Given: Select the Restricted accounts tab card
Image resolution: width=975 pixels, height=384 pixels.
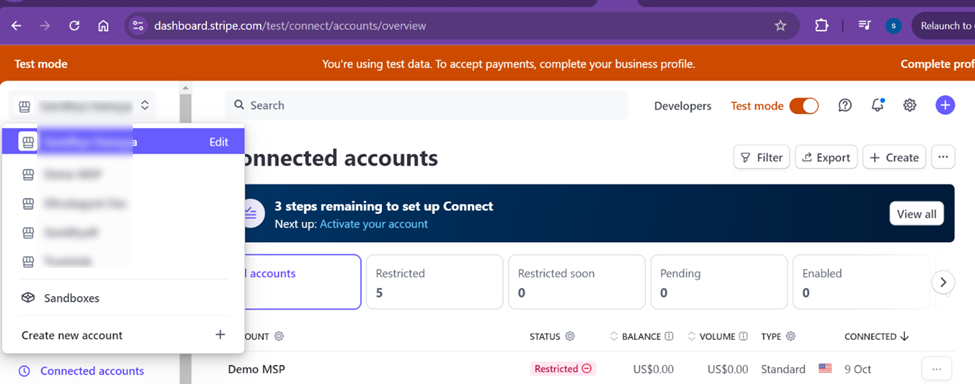Looking at the screenshot, I should 434,282.
